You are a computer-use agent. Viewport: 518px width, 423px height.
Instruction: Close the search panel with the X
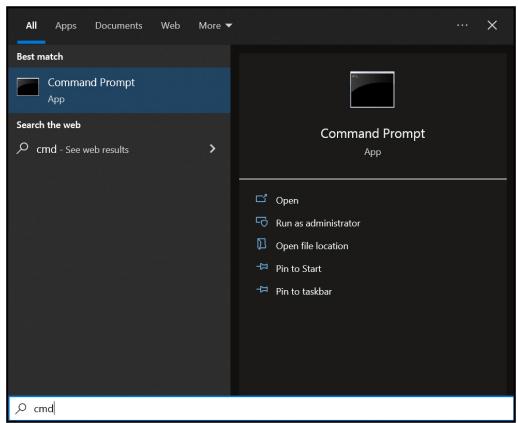tap(492, 25)
